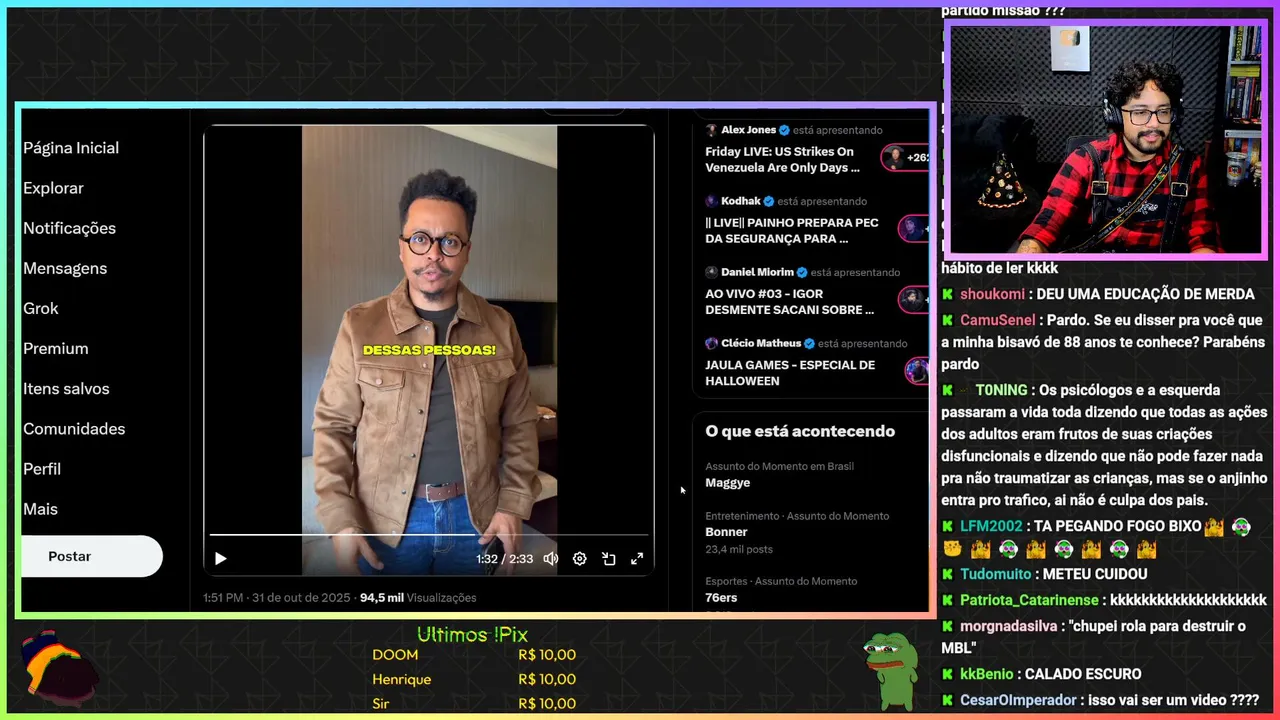Click the O que está acontecendo heading
The height and width of the screenshot is (720, 1280).
[x=800, y=431]
